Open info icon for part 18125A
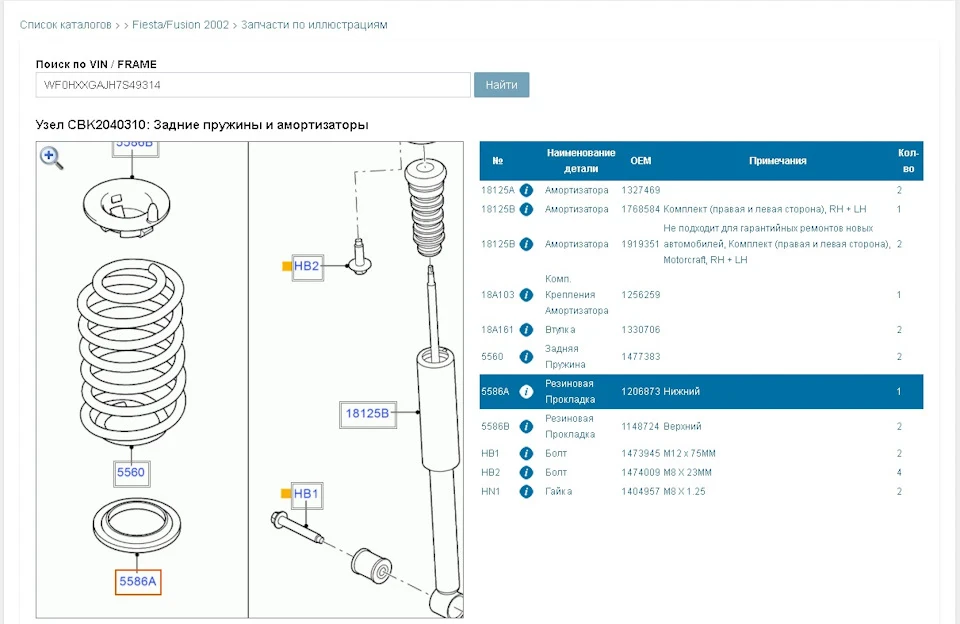The width and height of the screenshot is (960, 624). 526,190
